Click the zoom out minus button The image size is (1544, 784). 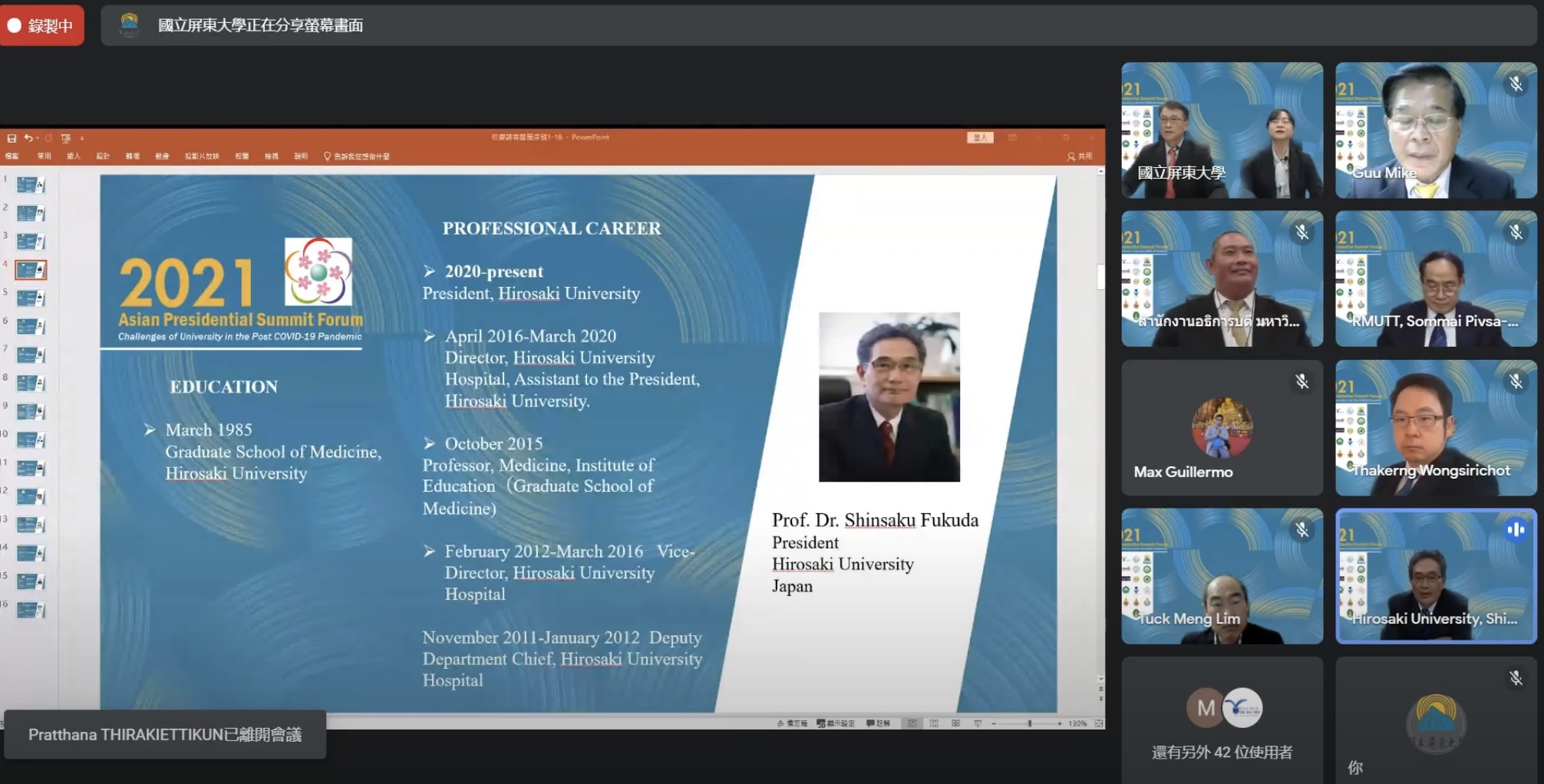(994, 723)
